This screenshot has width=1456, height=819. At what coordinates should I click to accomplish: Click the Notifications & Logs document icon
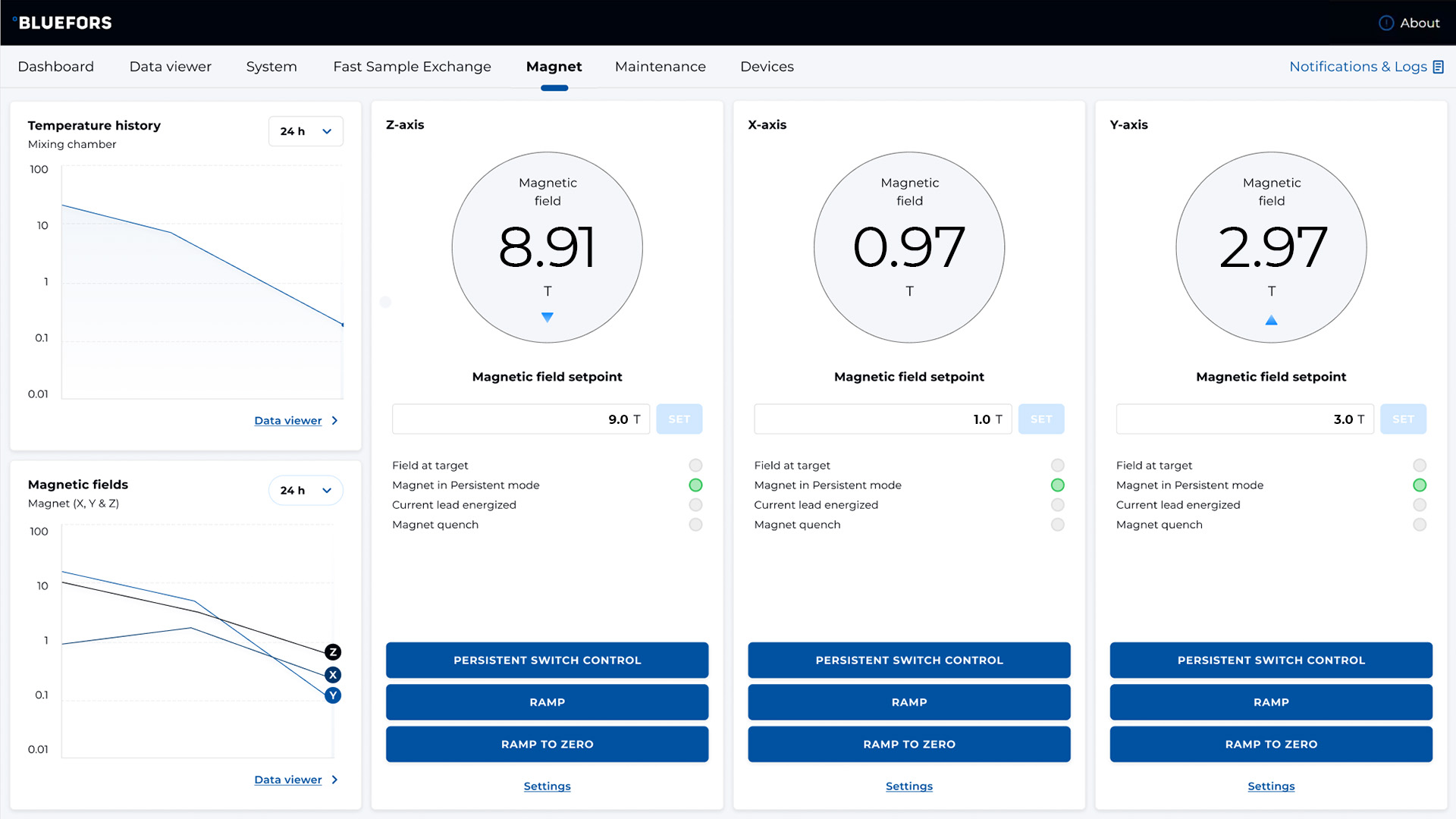click(x=1439, y=67)
